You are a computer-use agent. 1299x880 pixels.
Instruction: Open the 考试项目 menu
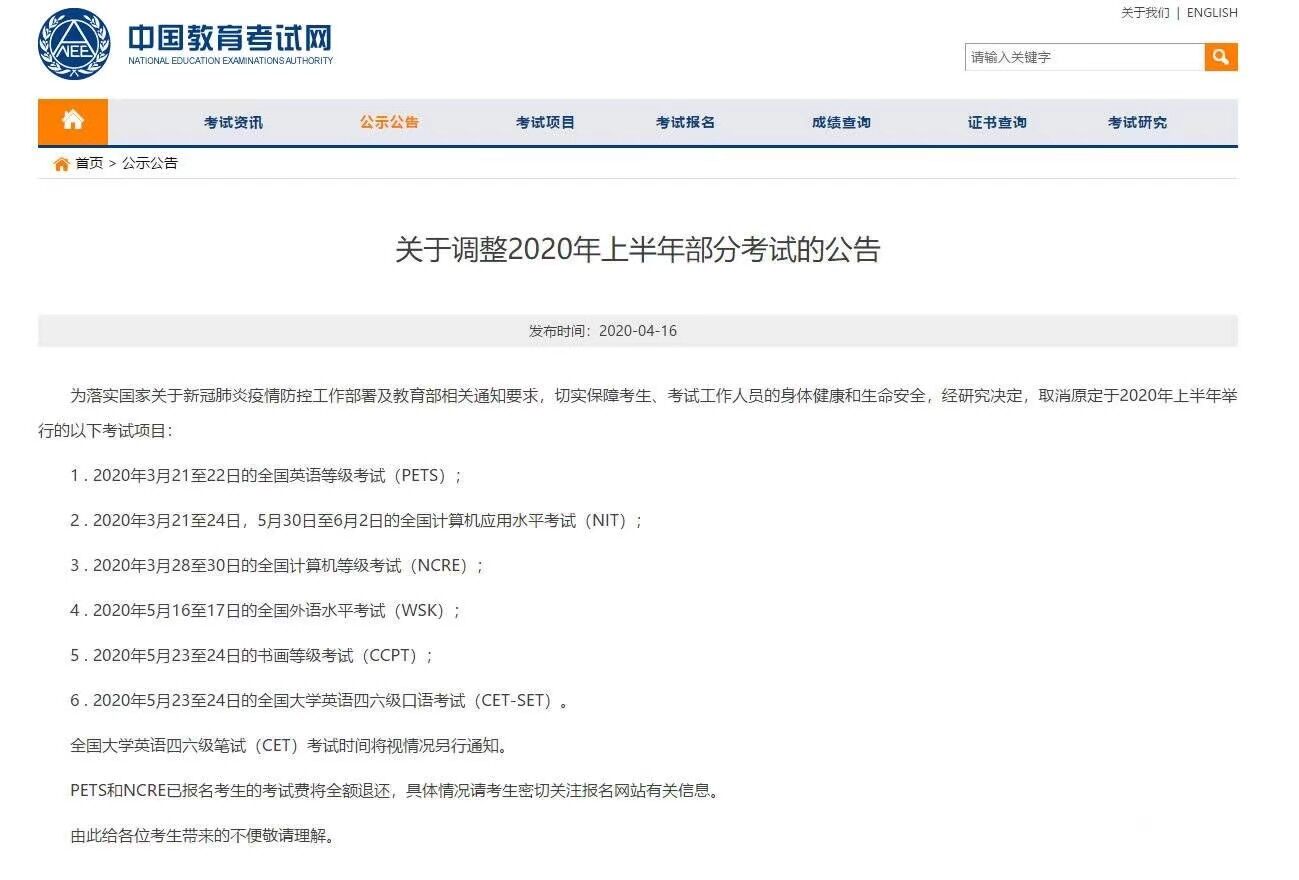[546, 122]
